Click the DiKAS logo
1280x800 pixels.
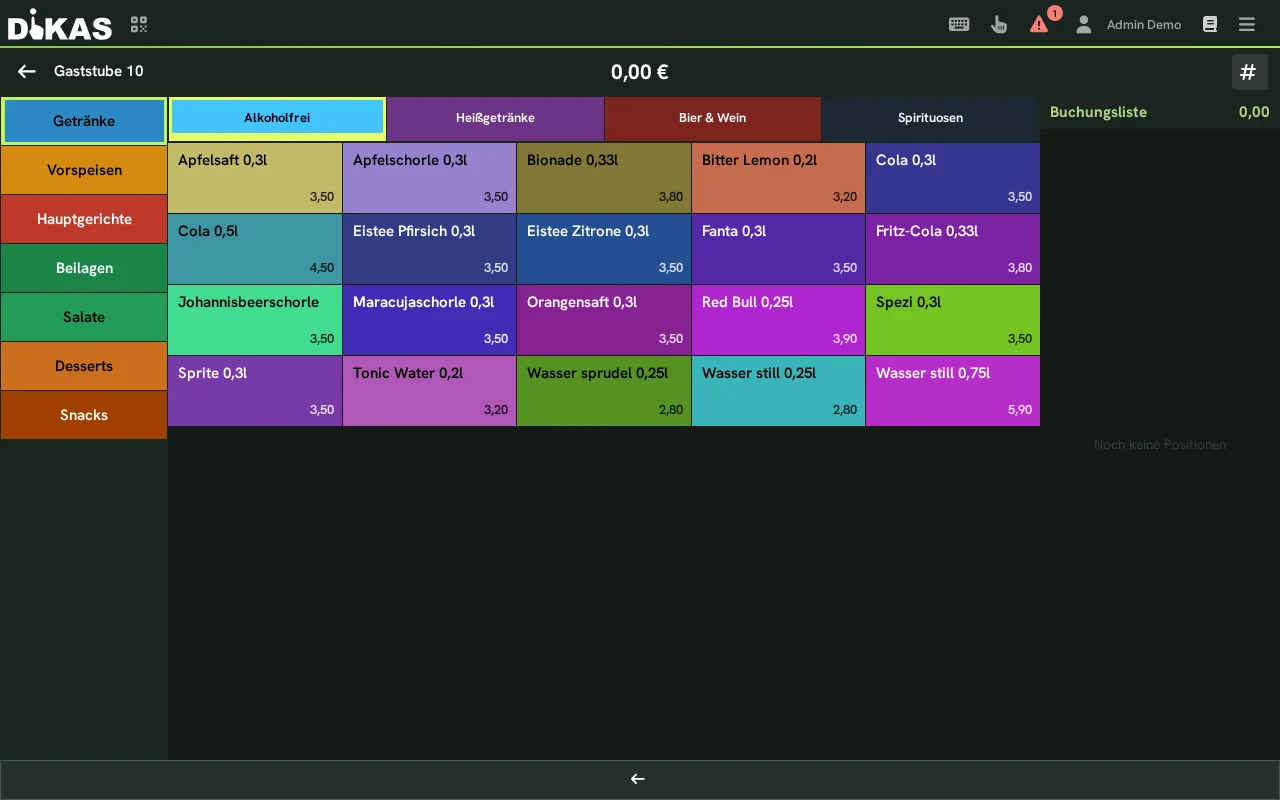[x=60, y=24]
